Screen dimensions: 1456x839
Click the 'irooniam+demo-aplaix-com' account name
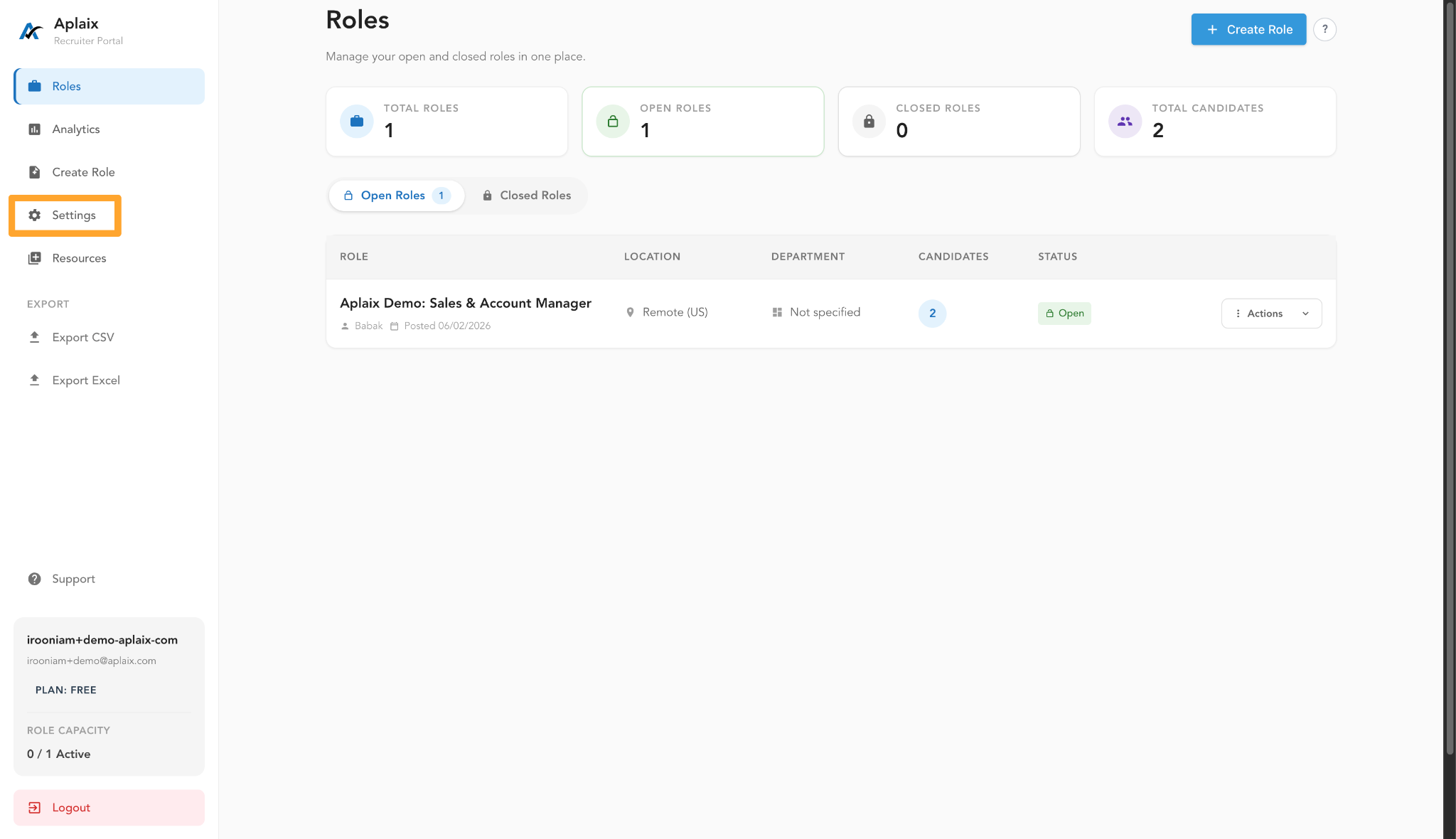point(102,640)
